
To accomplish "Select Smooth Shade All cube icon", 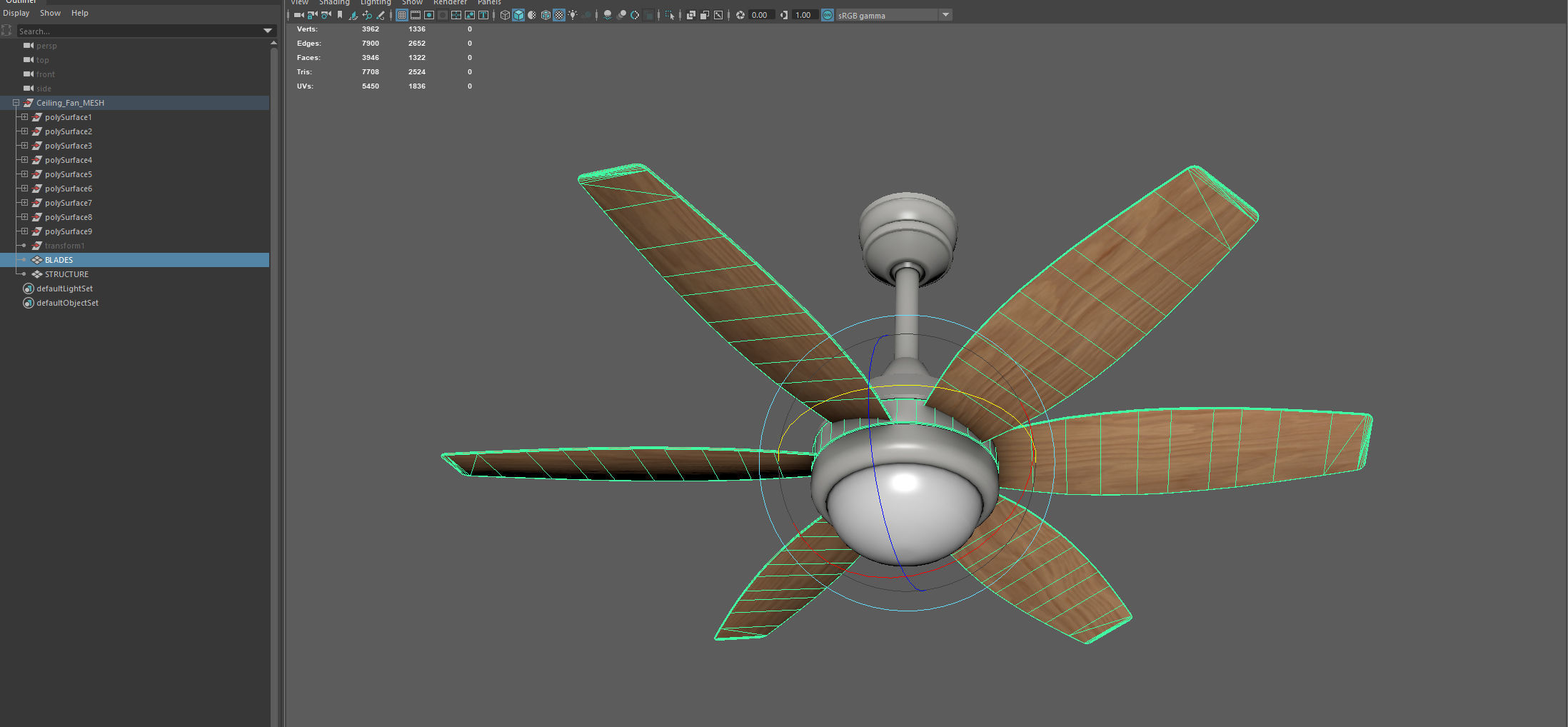I will 518,15.
